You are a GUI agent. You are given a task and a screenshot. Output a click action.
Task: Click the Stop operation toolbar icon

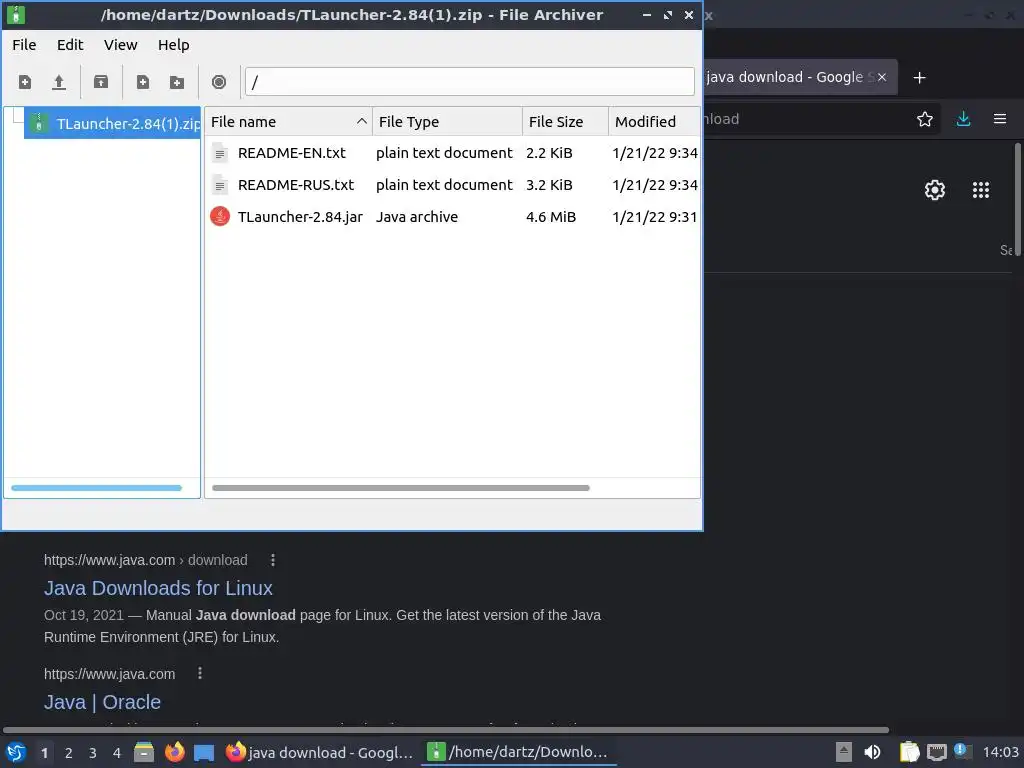tap(219, 82)
